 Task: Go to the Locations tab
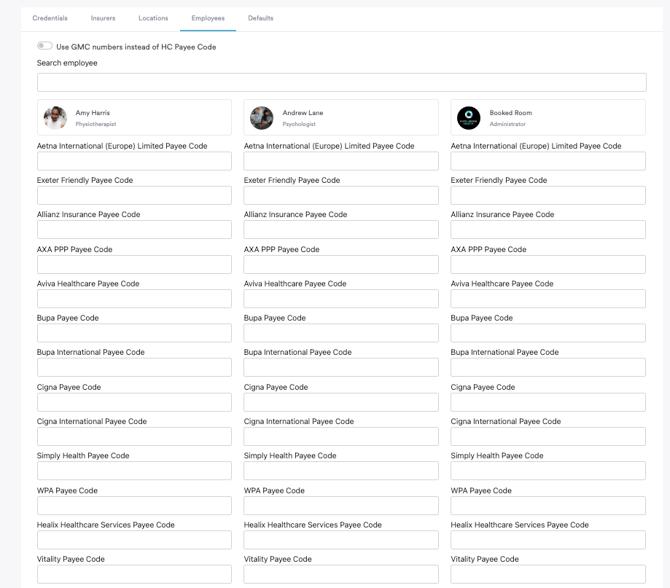pos(153,18)
